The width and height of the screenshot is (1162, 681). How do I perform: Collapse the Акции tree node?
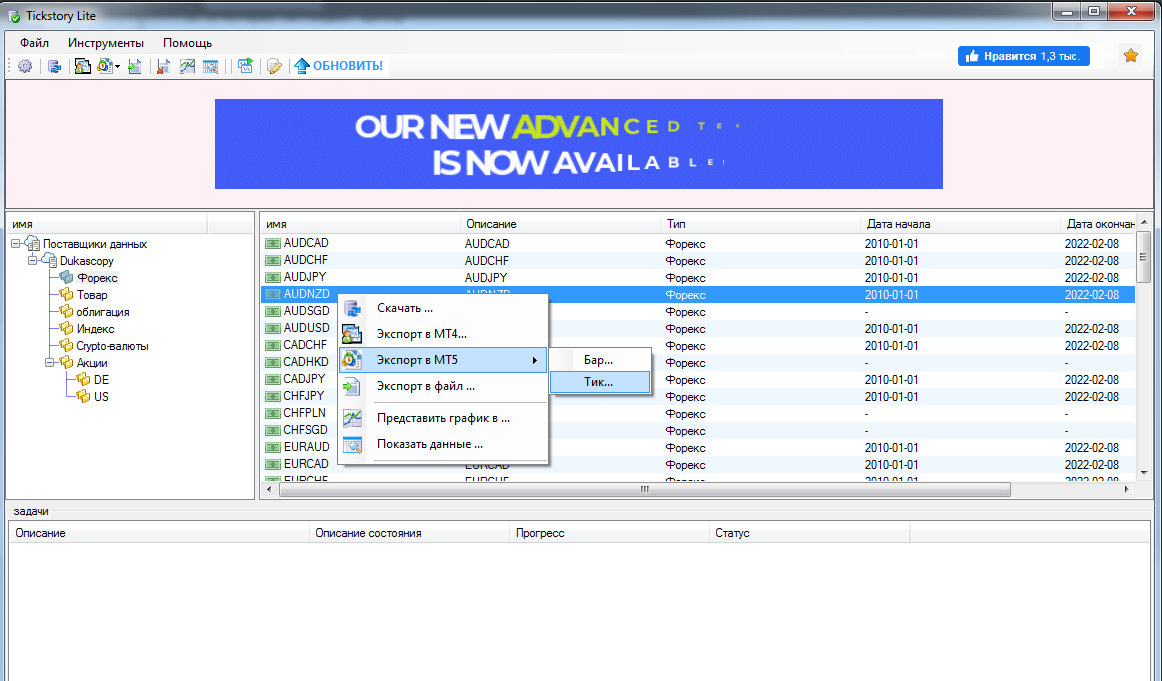click(x=50, y=362)
